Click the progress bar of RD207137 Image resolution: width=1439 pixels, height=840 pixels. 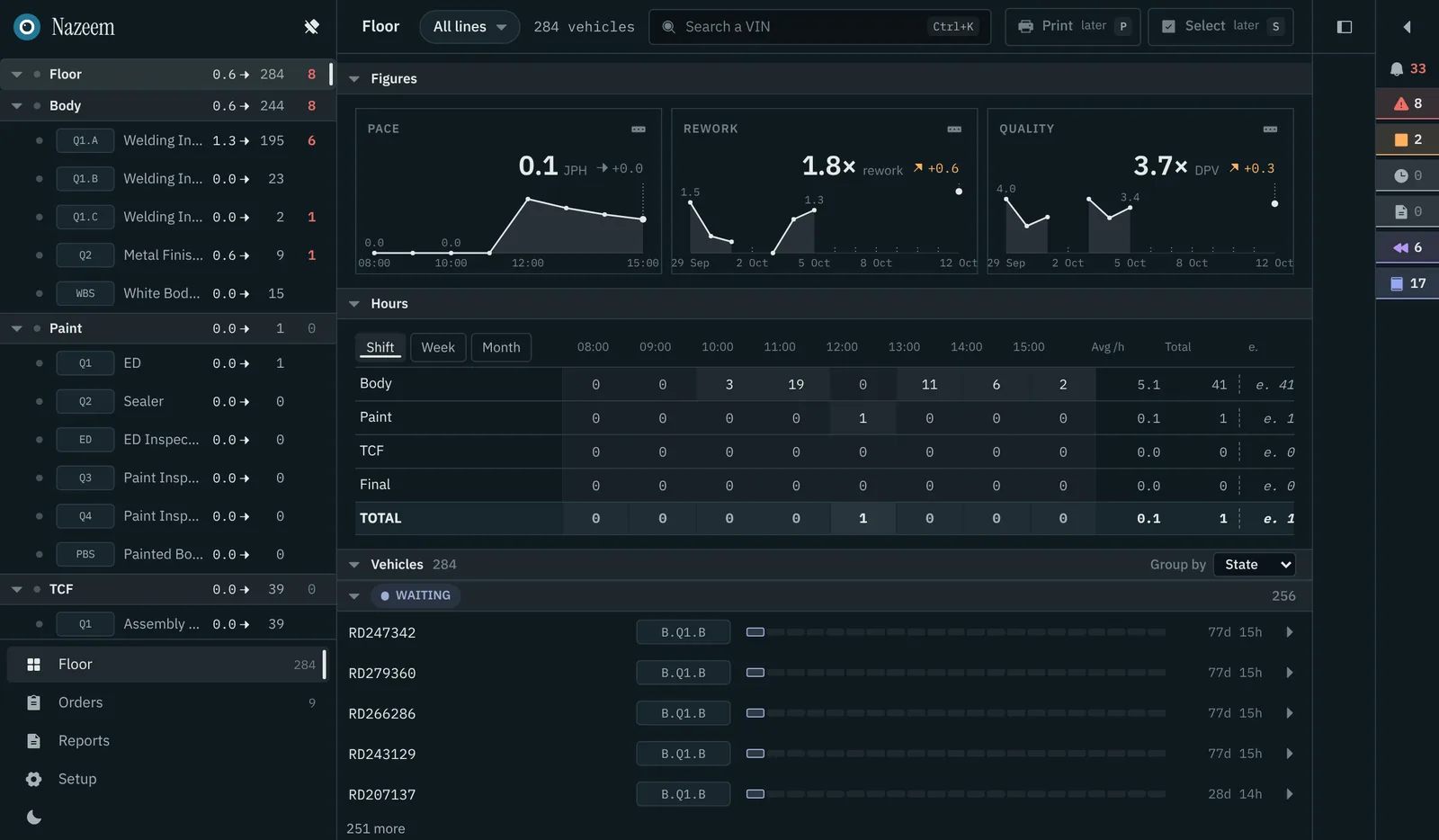956,794
